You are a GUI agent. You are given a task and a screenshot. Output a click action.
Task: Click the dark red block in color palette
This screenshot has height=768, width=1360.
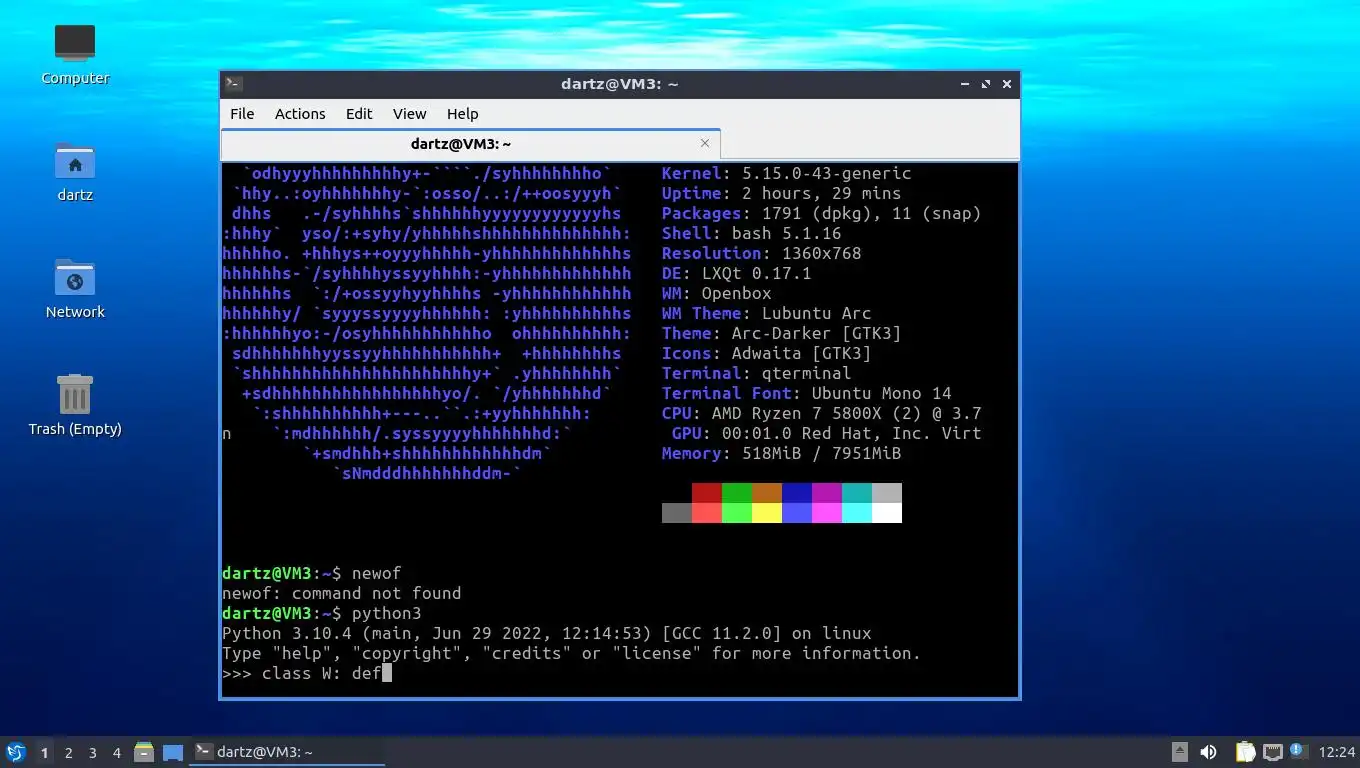click(707, 493)
